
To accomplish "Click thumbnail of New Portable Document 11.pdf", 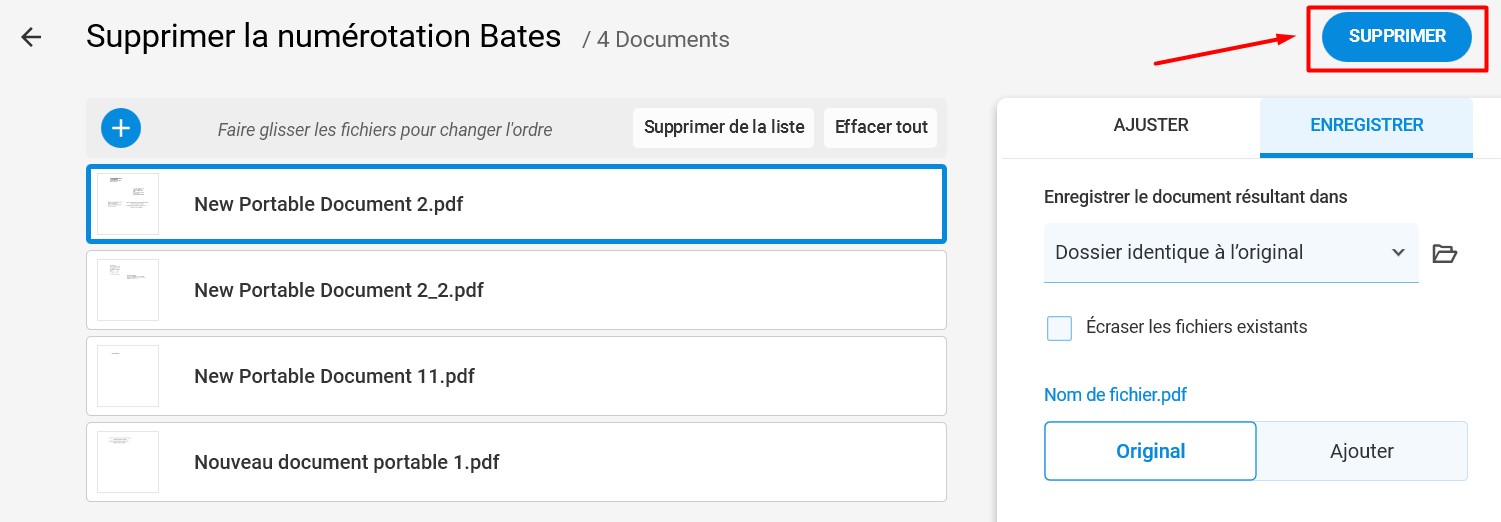I will click(x=128, y=376).
